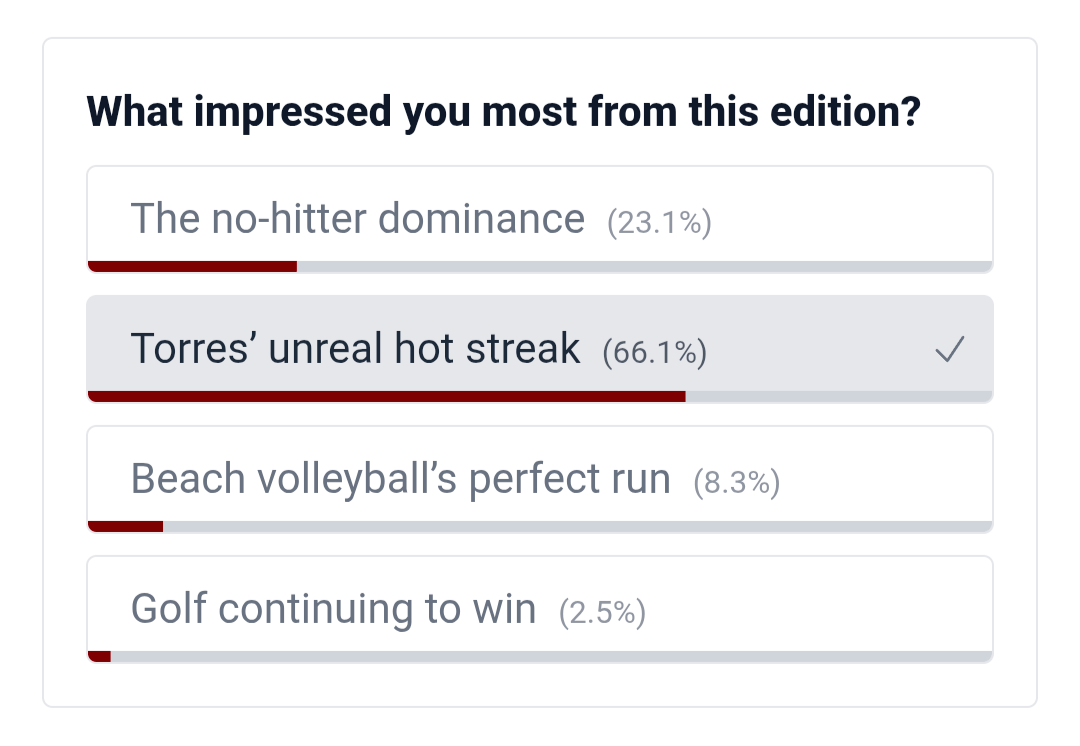Choose "Torres' unreal hot streak" option text
Image resolution: width=1080 pixels, height=746 pixels.
[355, 348]
